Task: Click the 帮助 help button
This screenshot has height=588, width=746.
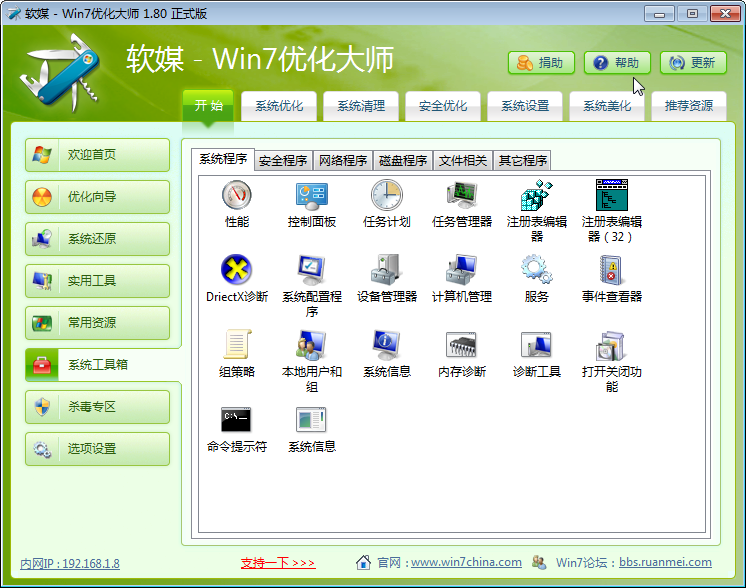Action: (617, 63)
